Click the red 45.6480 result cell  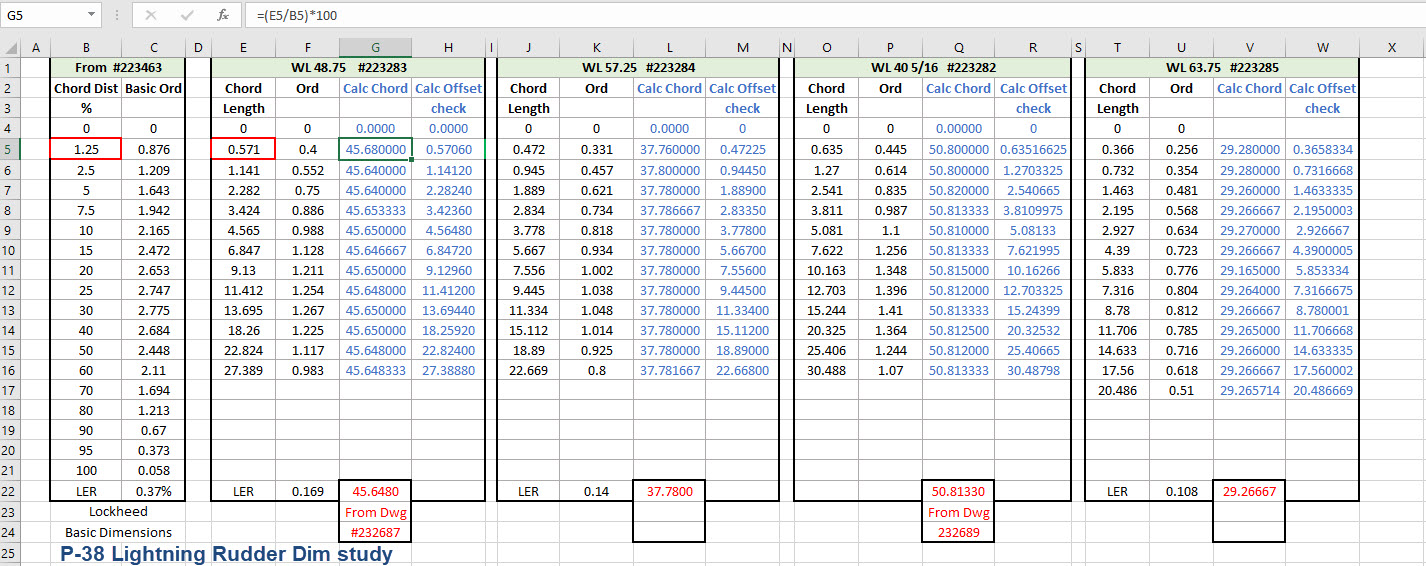click(375, 491)
